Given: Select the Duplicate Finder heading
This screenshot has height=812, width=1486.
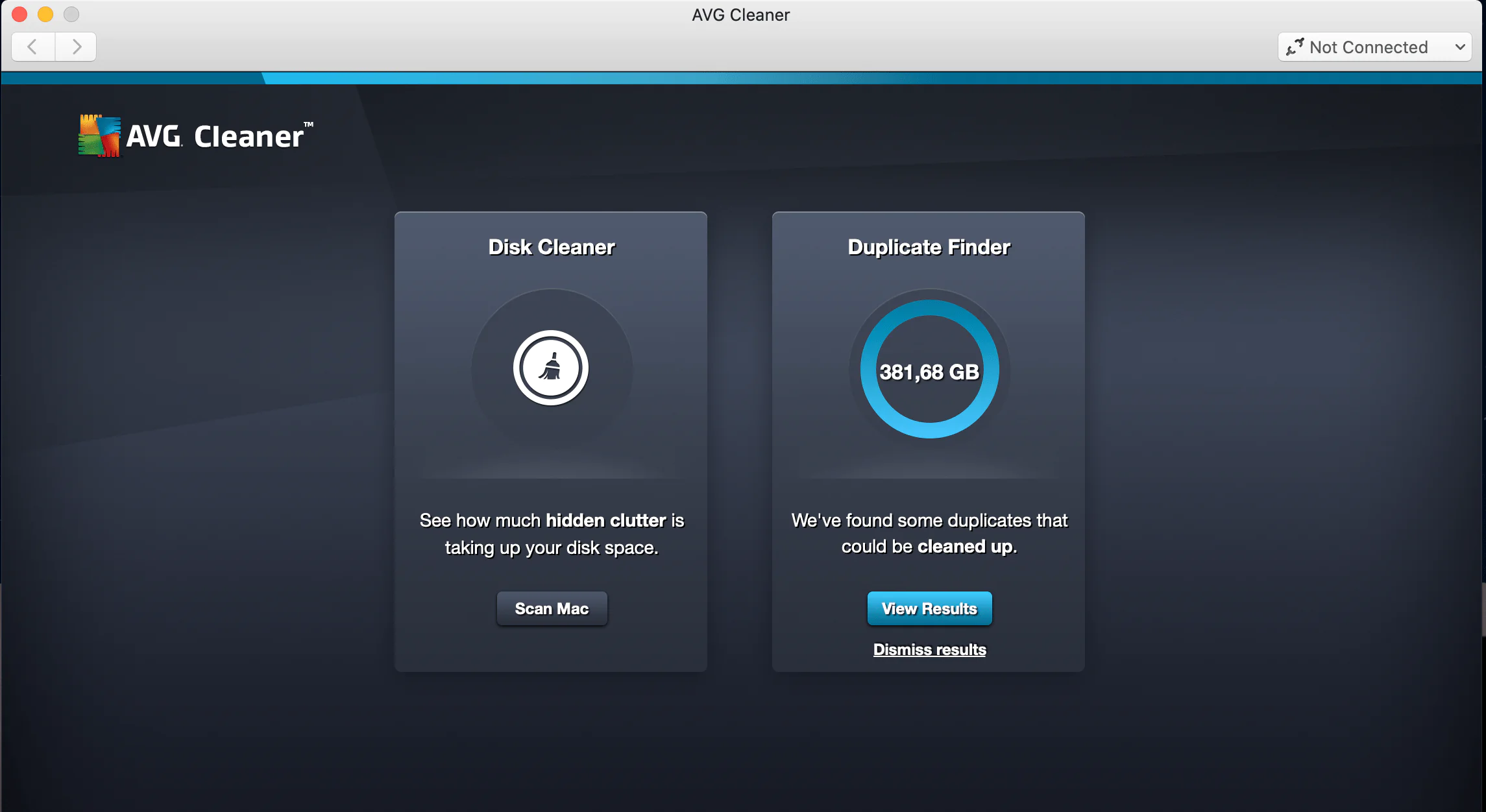Looking at the screenshot, I should coord(929,247).
